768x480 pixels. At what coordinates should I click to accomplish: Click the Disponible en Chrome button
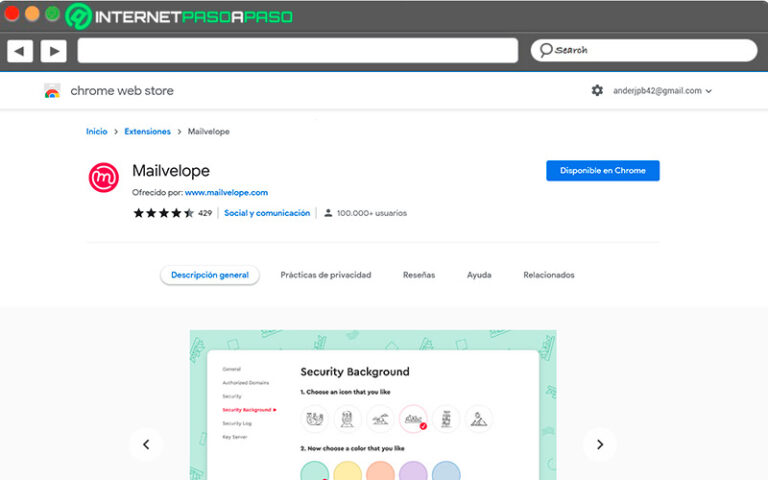[602, 171]
